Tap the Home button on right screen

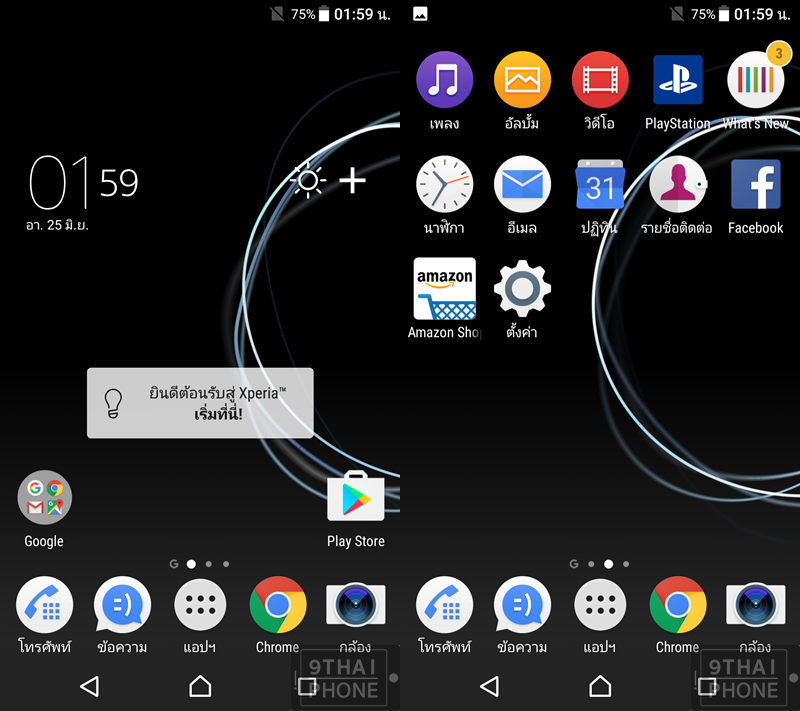[600, 686]
